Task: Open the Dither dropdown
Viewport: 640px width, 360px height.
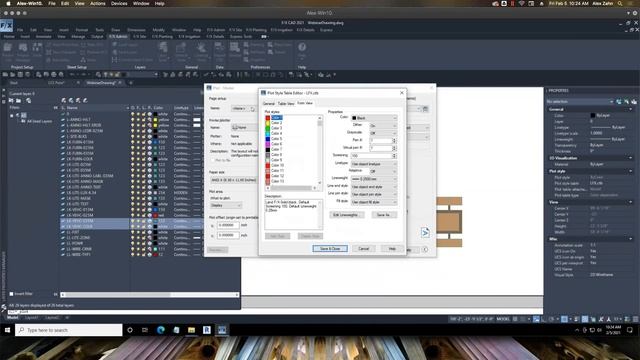Action: [x=383, y=125]
